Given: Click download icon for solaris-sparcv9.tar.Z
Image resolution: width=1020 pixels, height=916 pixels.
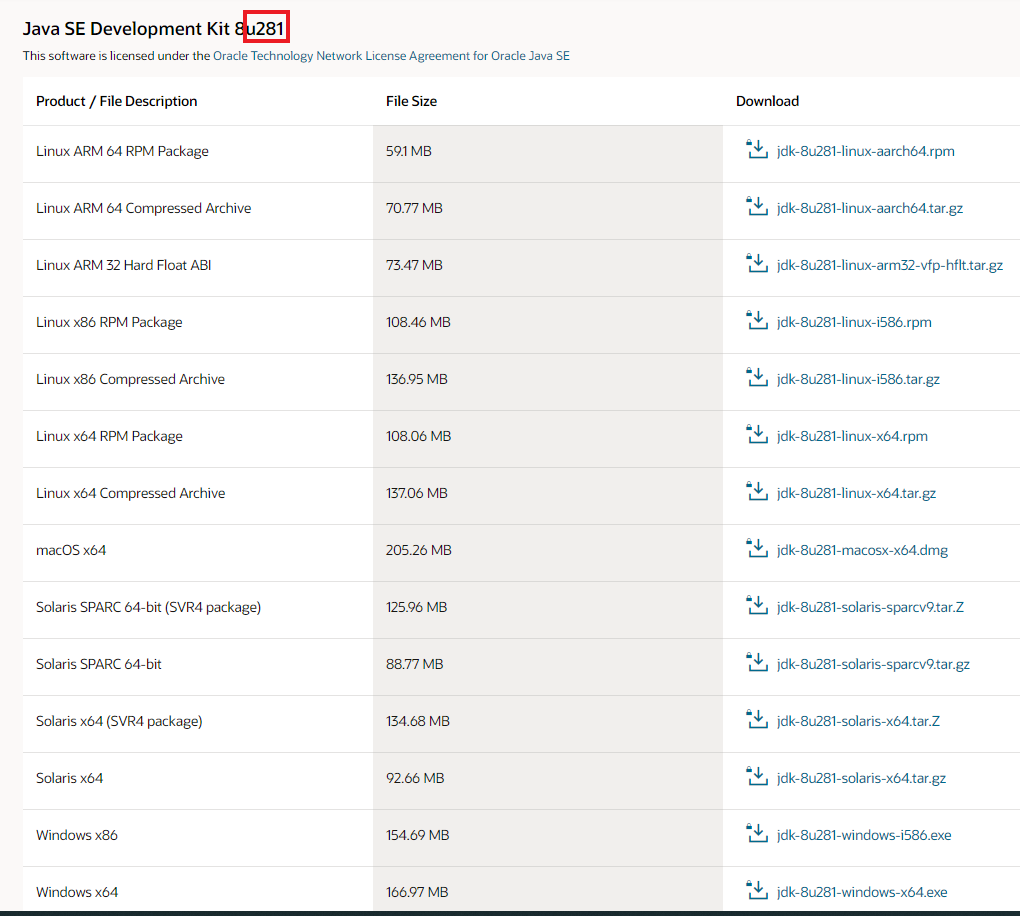Looking at the screenshot, I should (757, 606).
